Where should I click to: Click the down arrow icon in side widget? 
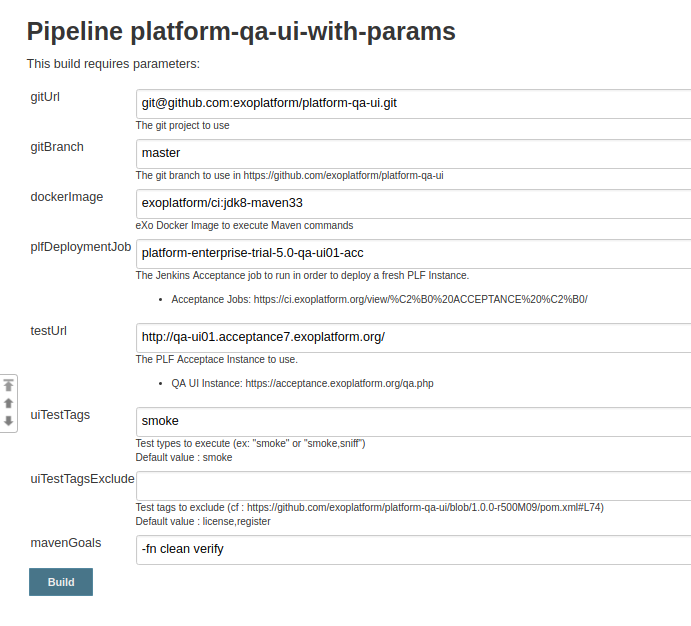click(9, 421)
